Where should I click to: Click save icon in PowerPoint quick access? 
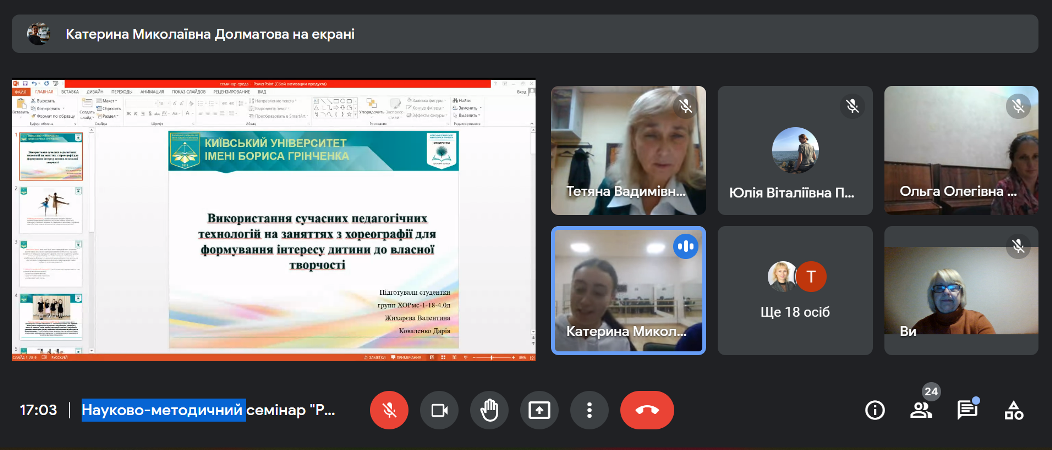point(25,83)
